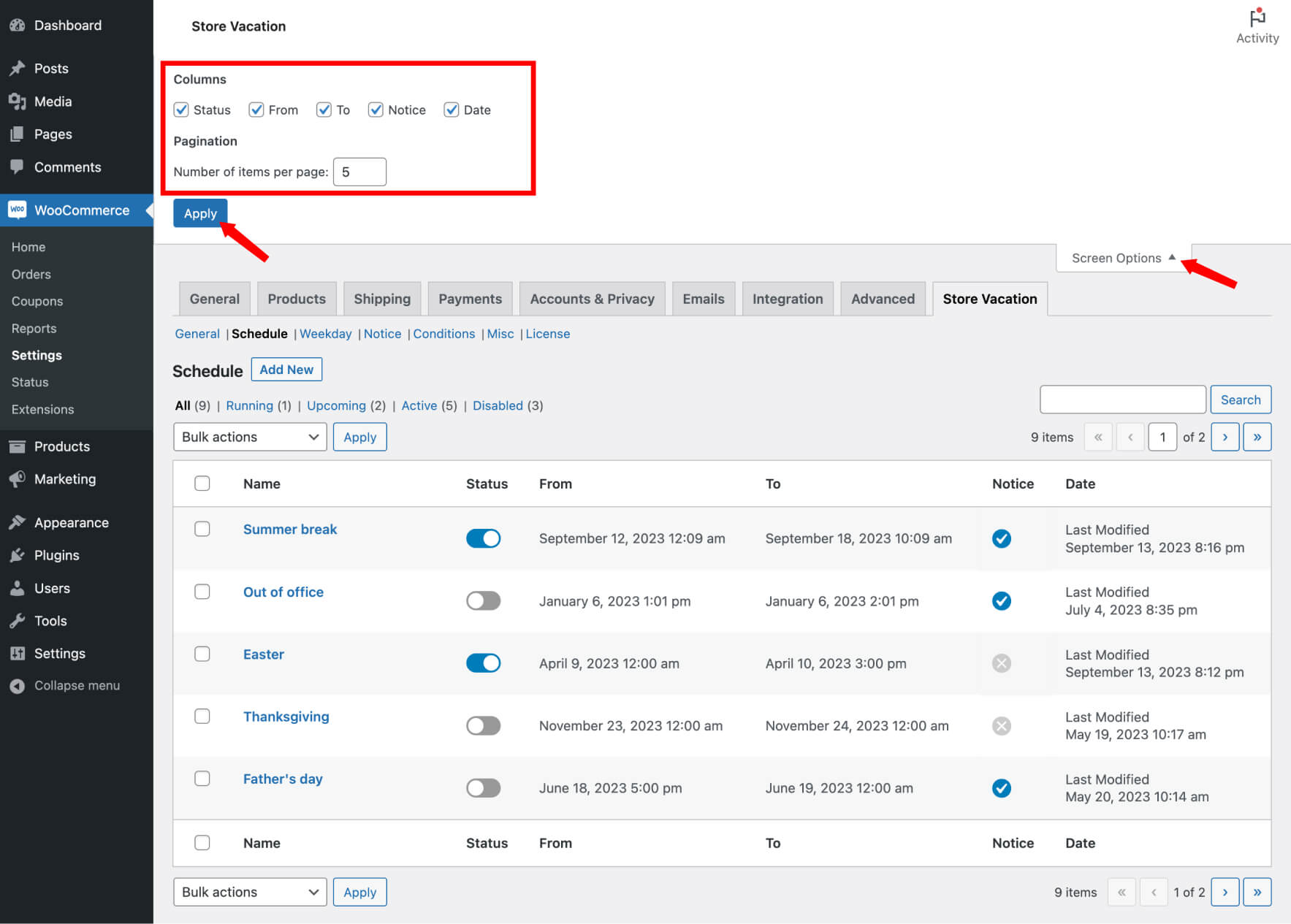This screenshot has height=924, width=1291.
Task: Open the Integration tab
Action: (x=788, y=299)
